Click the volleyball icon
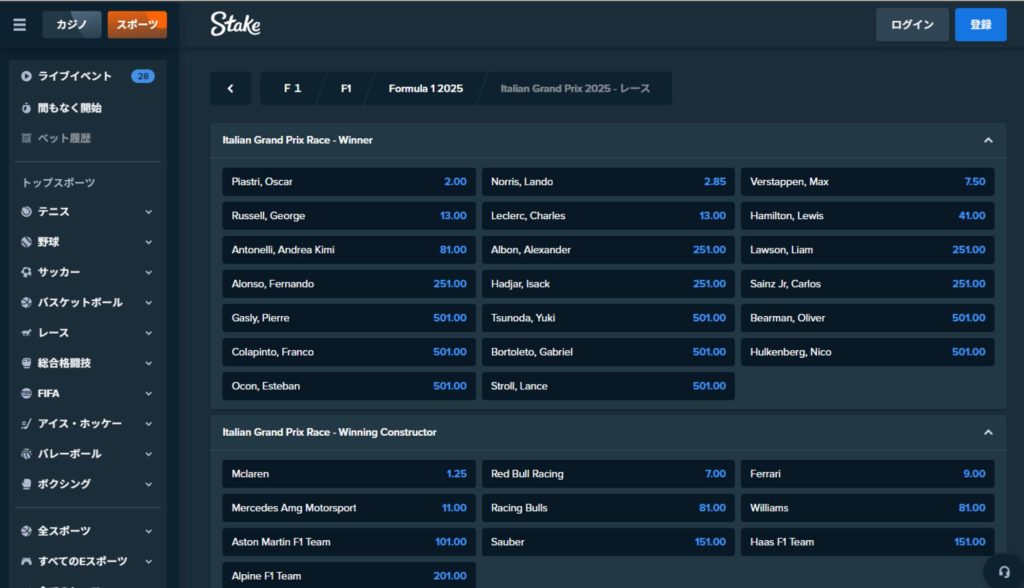1024x588 pixels. (x=26, y=453)
